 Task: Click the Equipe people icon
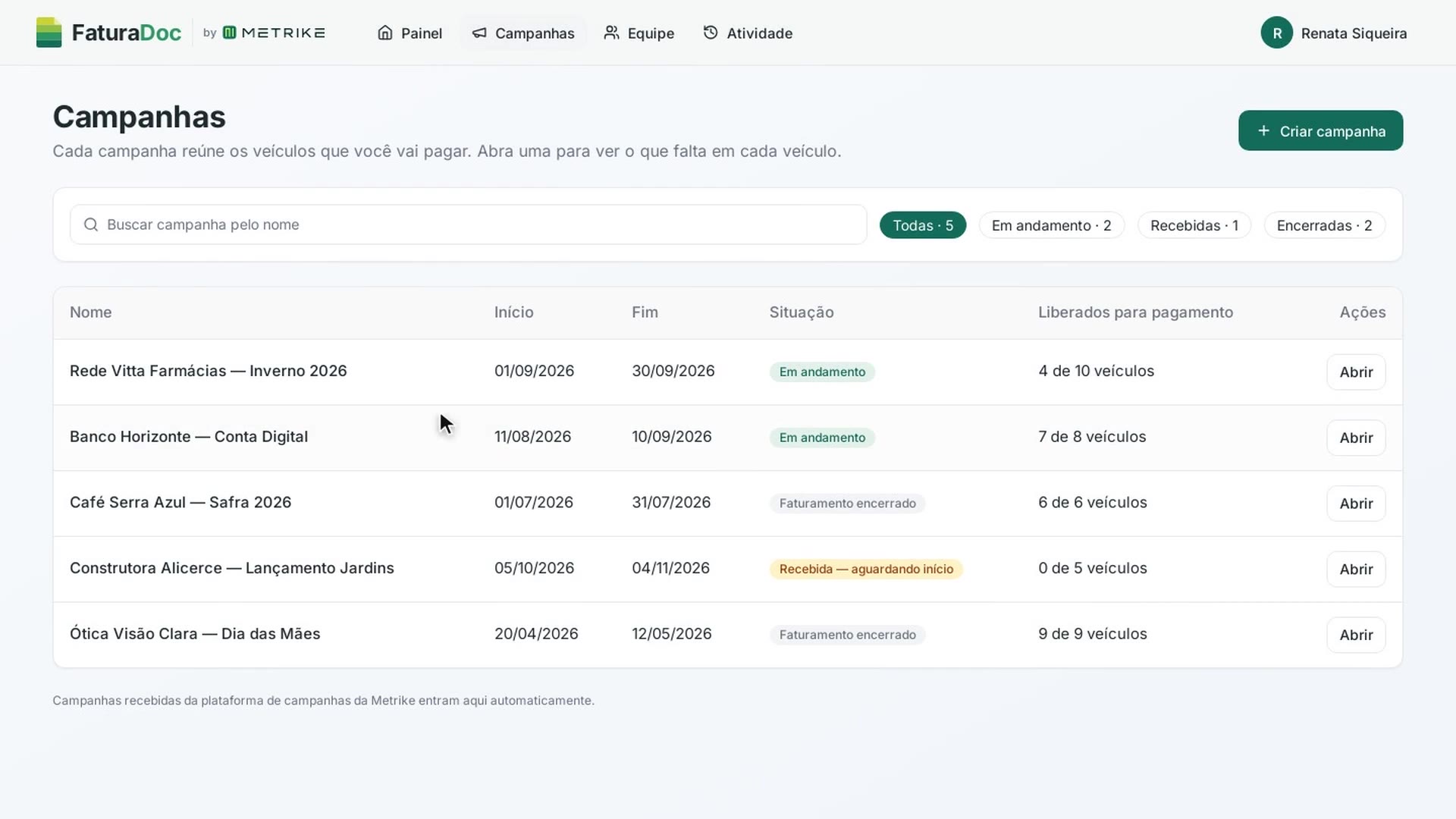[611, 33]
